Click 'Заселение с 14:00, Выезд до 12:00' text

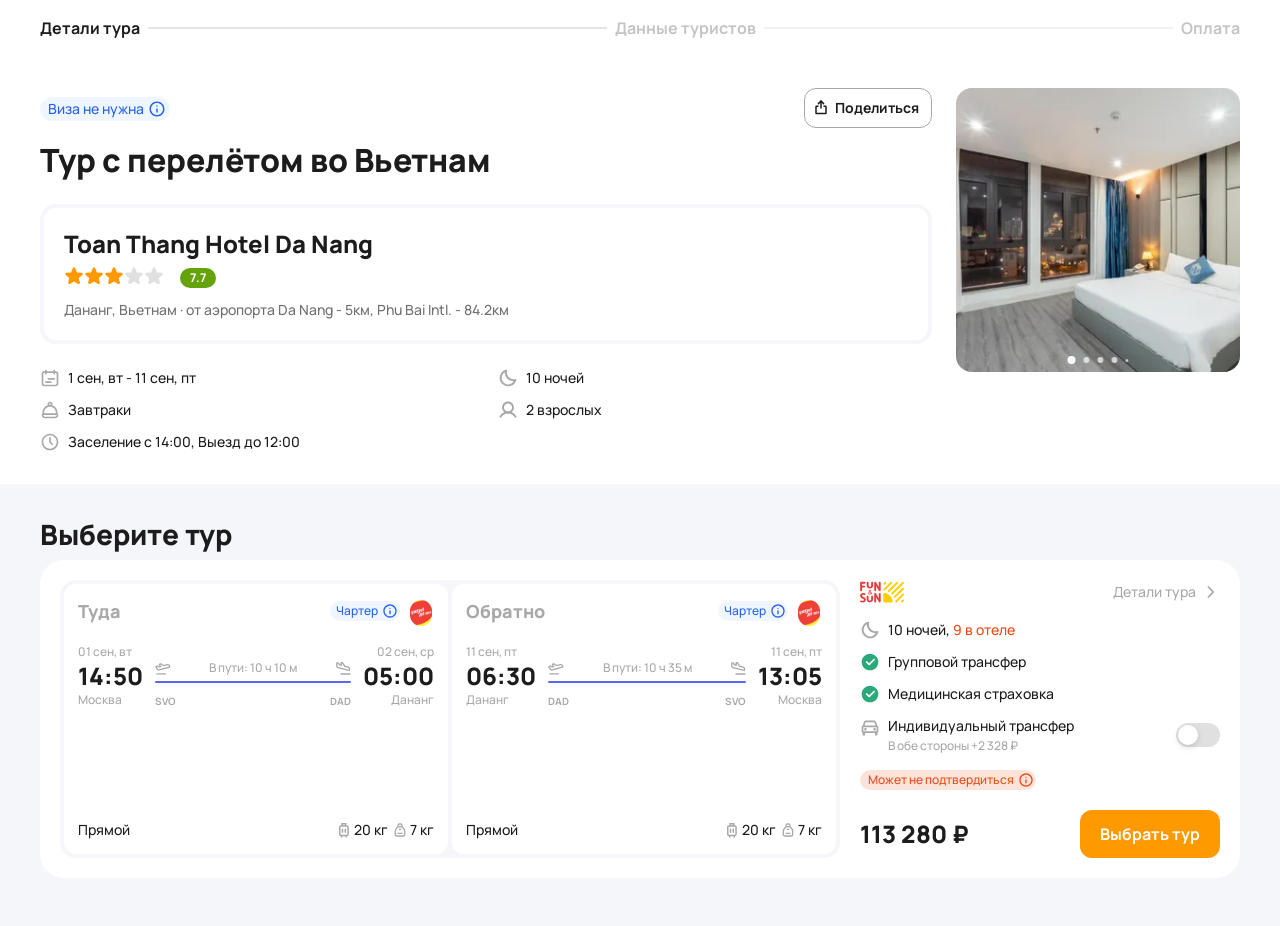tap(184, 442)
